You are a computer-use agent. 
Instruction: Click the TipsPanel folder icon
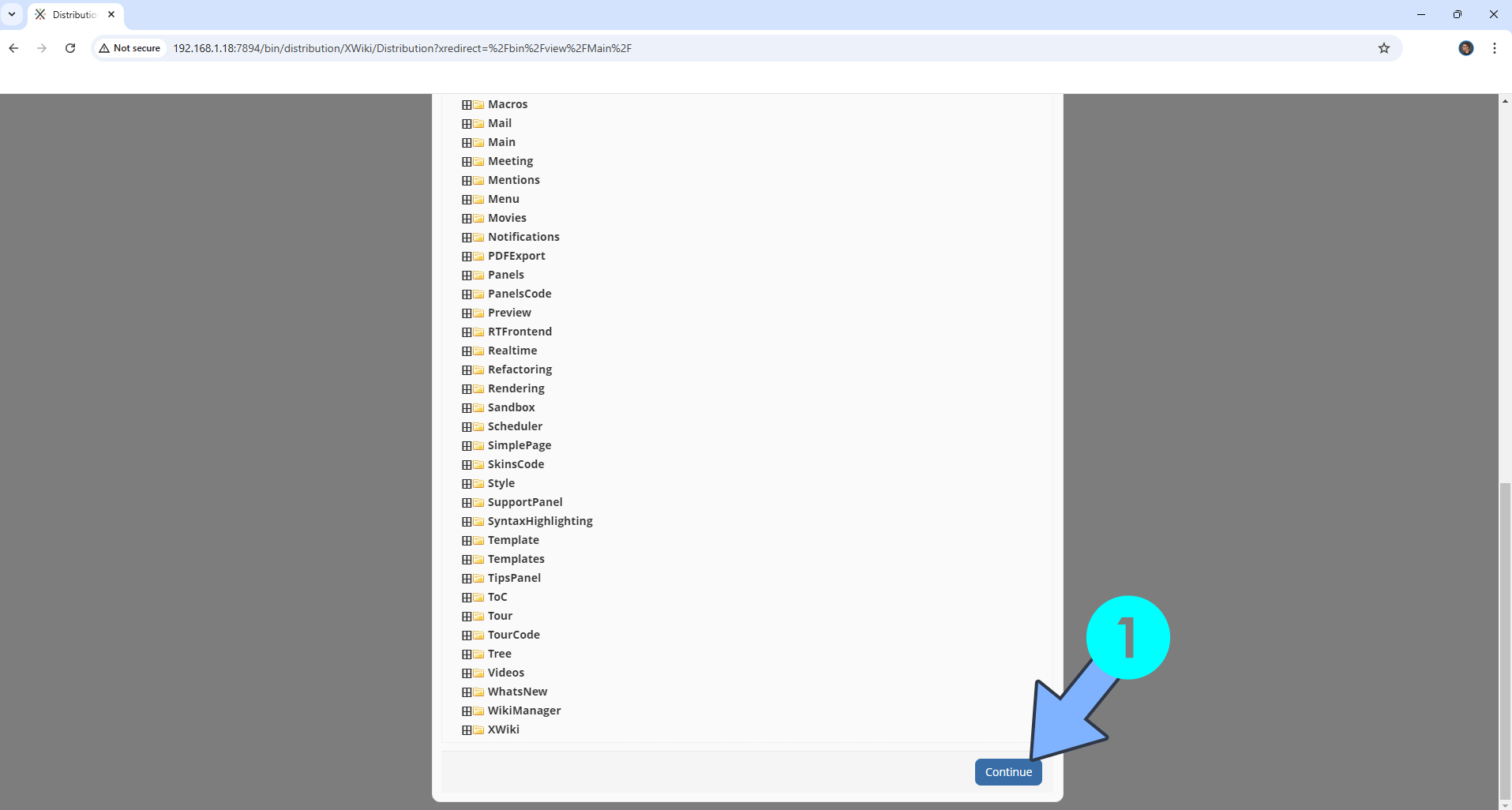pos(478,579)
